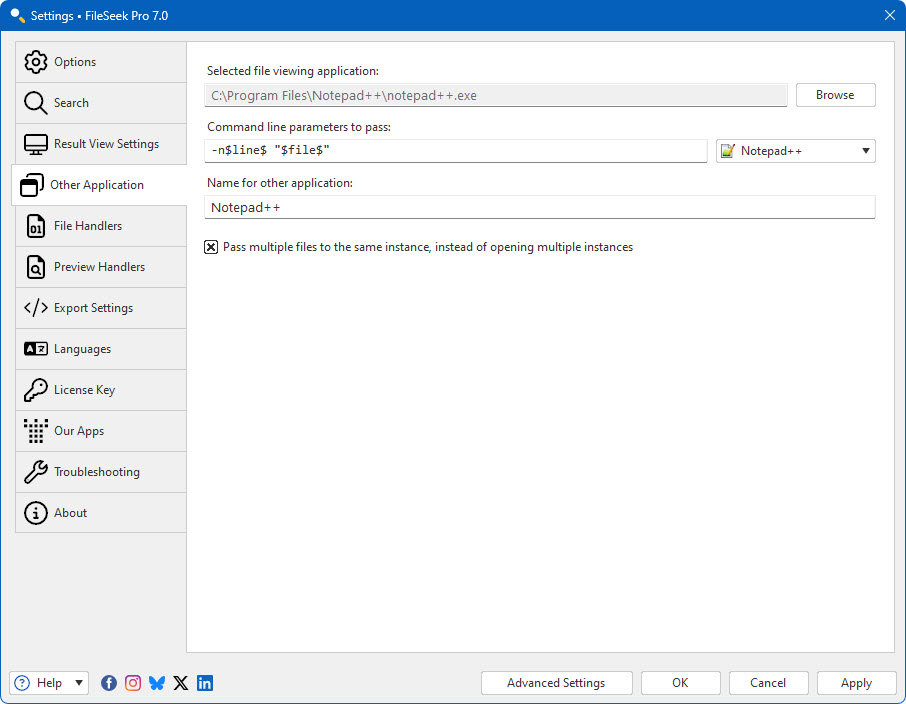Open the Troubleshooting tab label
This screenshot has height=704, width=906.
coord(96,472)
